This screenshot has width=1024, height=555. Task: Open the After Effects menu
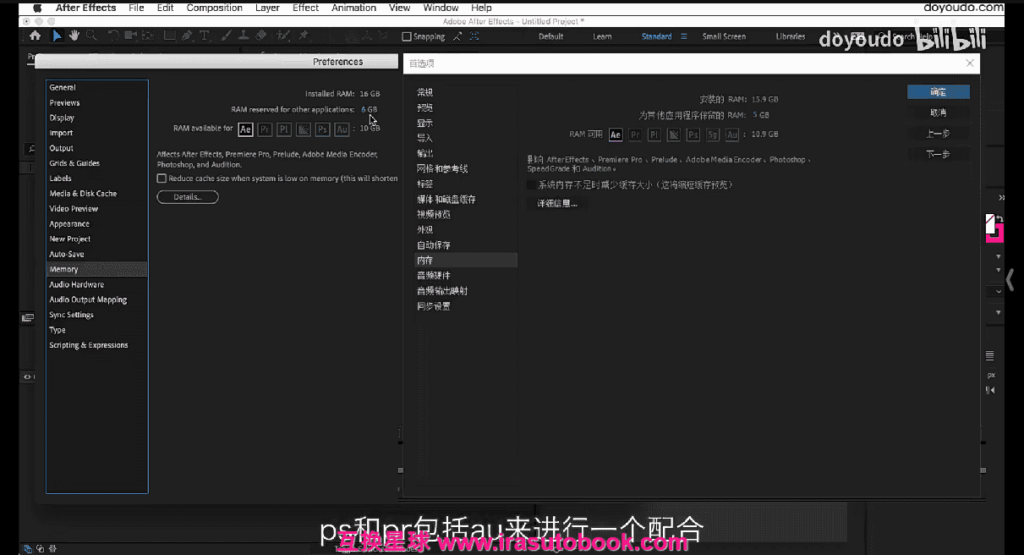86,8
